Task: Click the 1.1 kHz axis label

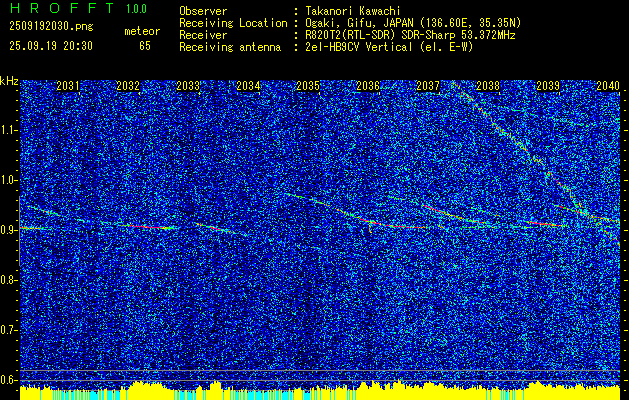Action: pyautogui.click(x=7, y=130)
